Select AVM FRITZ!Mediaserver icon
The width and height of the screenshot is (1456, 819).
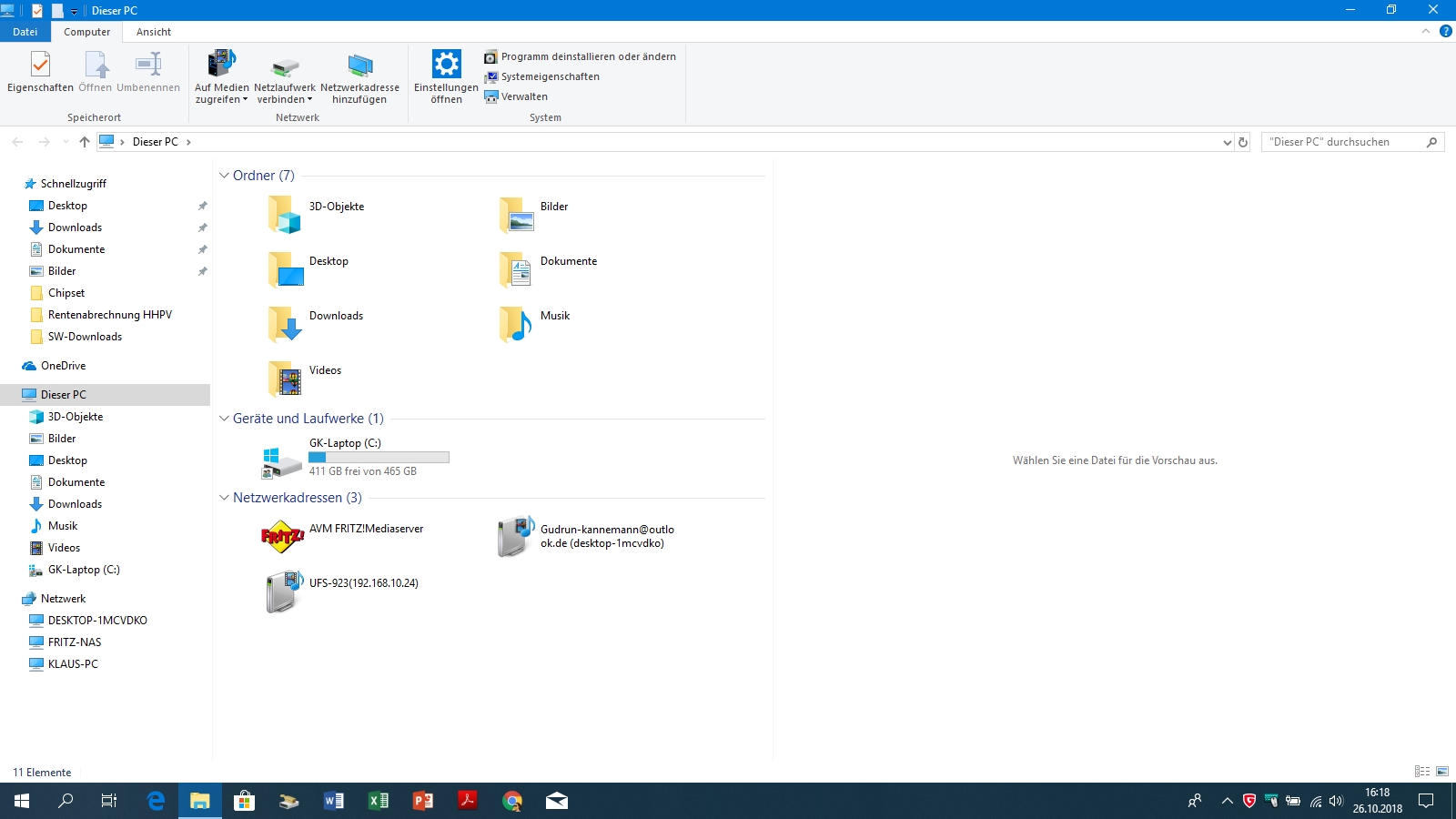coord(283,537)
